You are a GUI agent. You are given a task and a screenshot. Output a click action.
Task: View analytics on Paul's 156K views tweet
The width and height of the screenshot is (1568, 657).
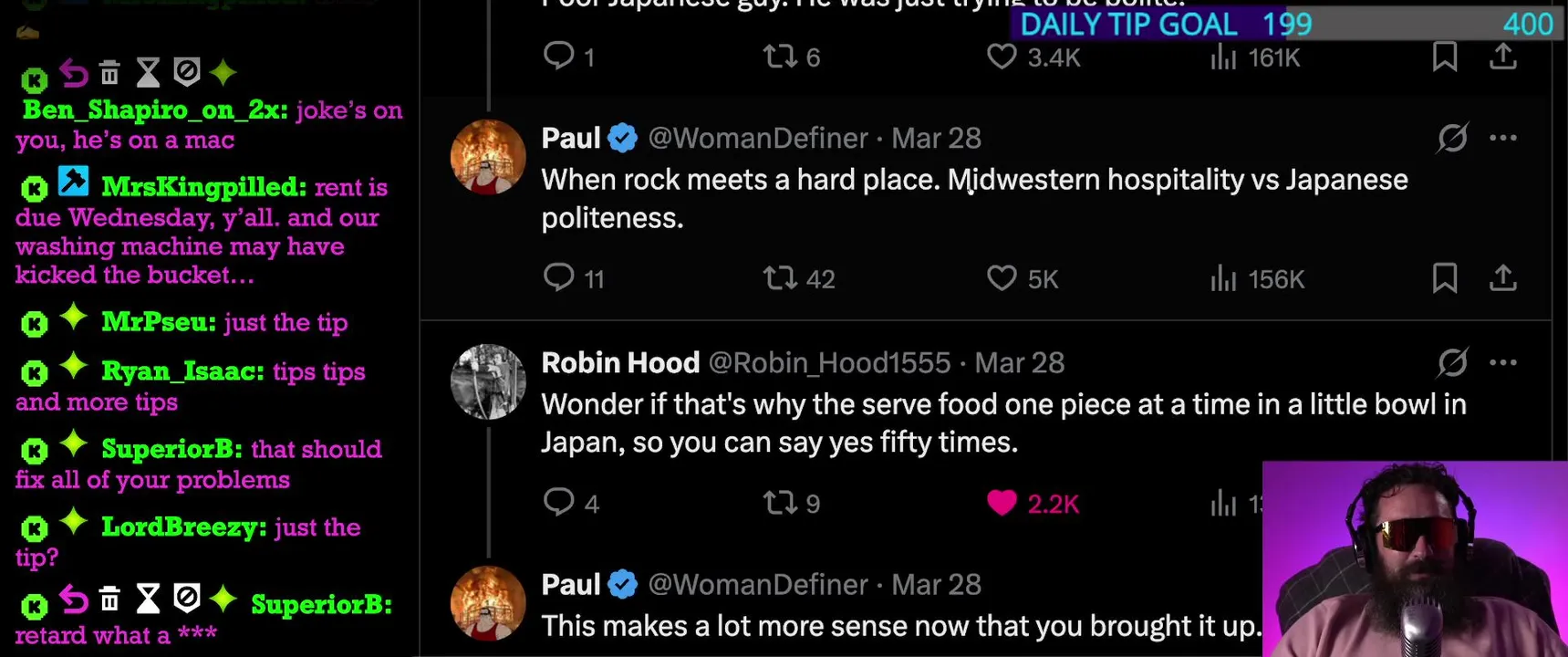[1223, 277]
